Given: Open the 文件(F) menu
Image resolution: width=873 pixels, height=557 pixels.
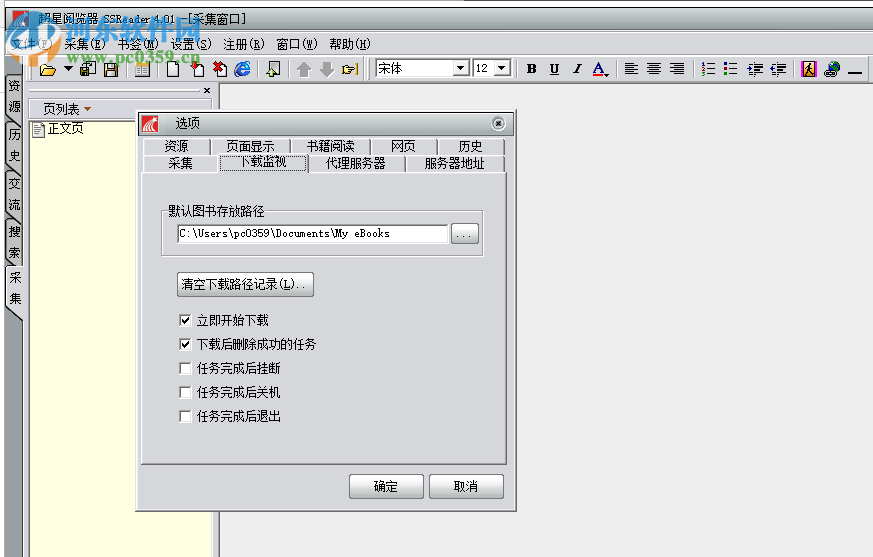Looking at the screenshot, I should coord(31,44).
